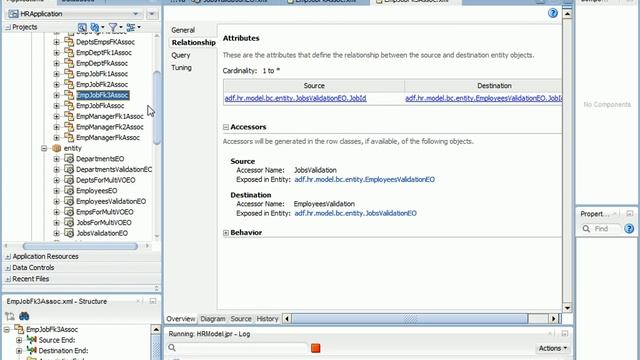
Task: Open the HRApplication selector dropdown
Action: [x=135, y=14]
